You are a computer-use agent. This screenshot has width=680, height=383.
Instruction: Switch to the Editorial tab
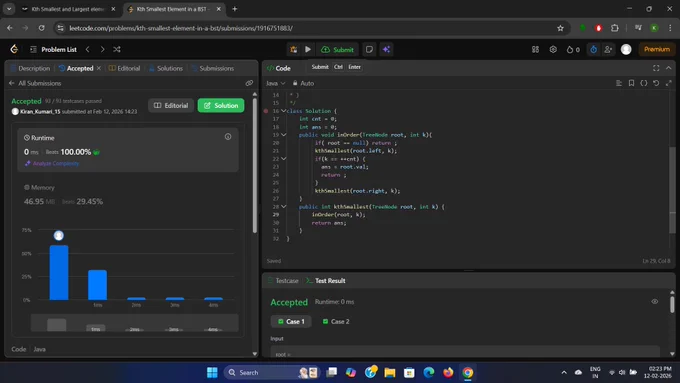point(124,69)
